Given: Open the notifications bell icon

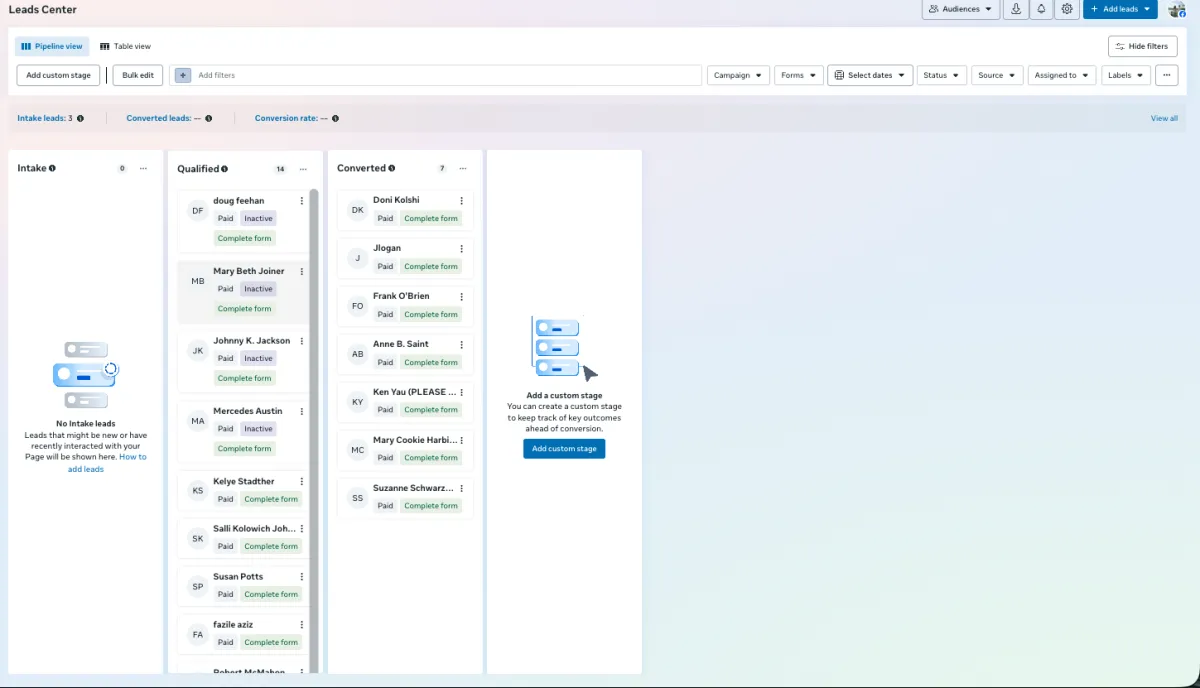Looking at the screenshot, I should pyautogui.click(x=1041, y=9).
